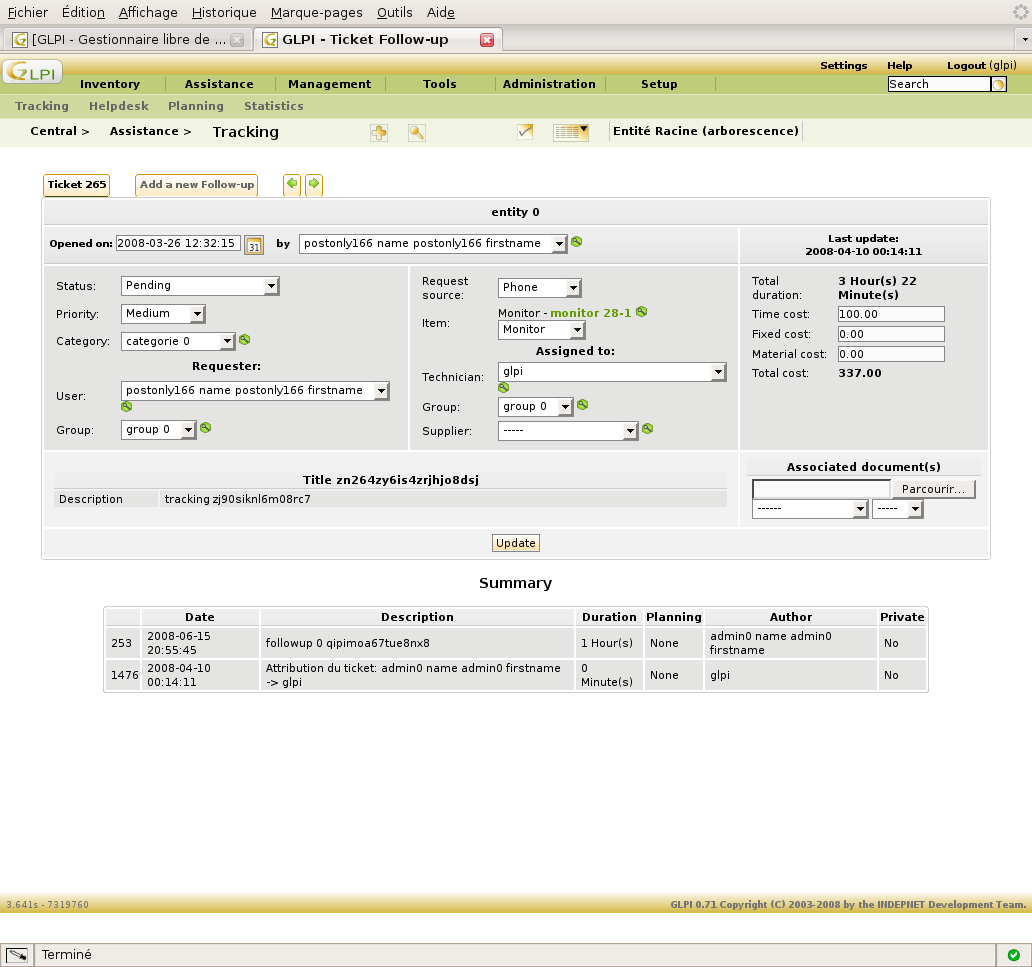Viewport: 1032px width, 967px height.
Task: Switch to the first GLPI Gestionnaire libre browser tab
Action: [128, 39]
